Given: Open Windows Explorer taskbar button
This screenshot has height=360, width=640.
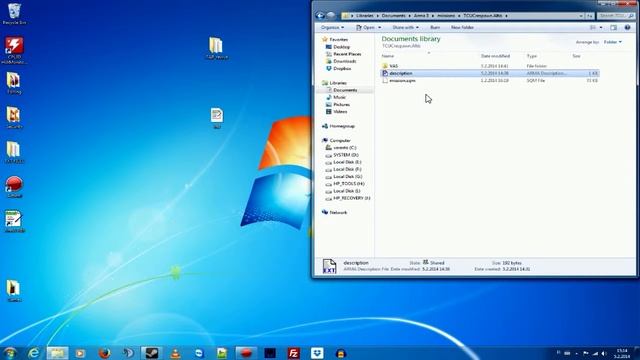Looking at the screenshot, I should click(x=57, y=353).
